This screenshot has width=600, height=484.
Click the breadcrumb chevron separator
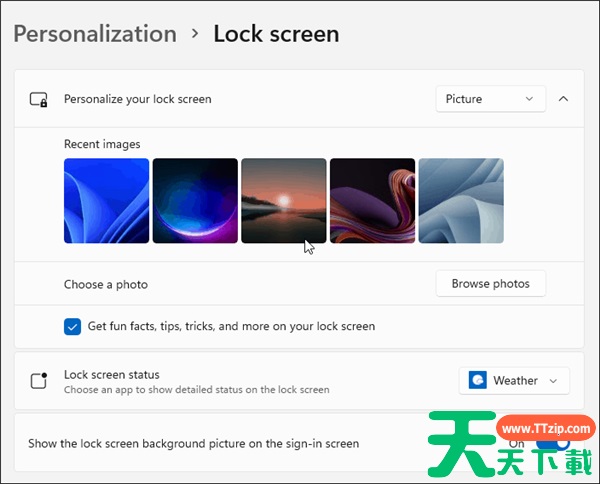coord(195,34)
